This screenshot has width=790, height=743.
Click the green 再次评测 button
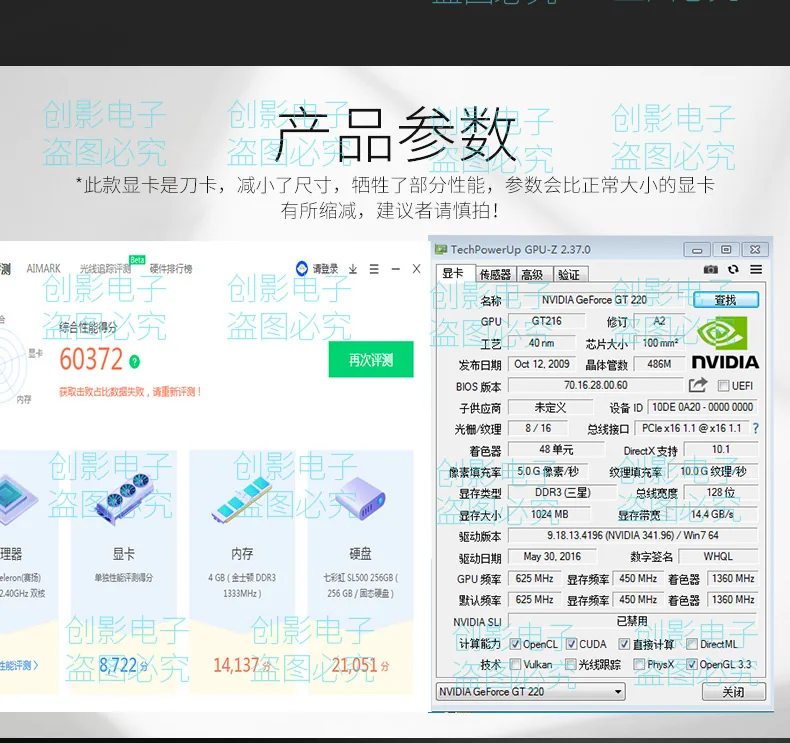click(371, 359)
